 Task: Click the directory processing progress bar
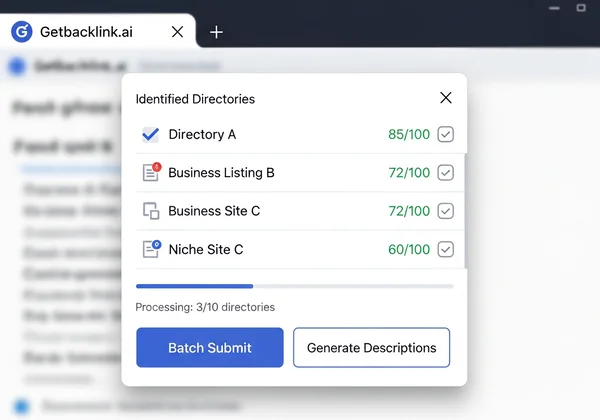click(294, 287)
